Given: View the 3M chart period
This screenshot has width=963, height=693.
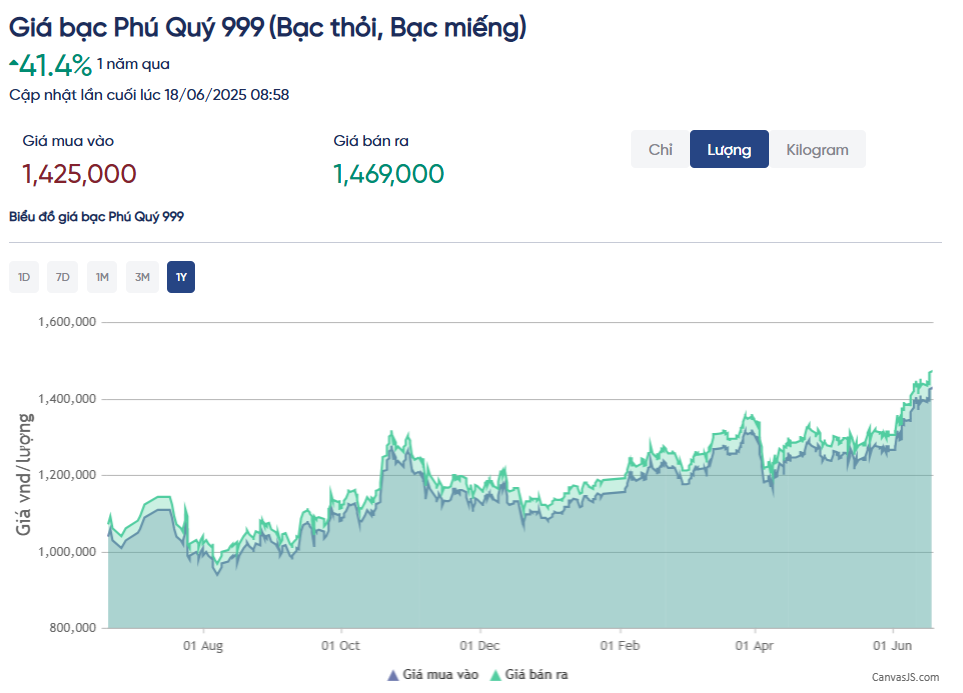Looking at the screenshot, I should coord(142,277).
